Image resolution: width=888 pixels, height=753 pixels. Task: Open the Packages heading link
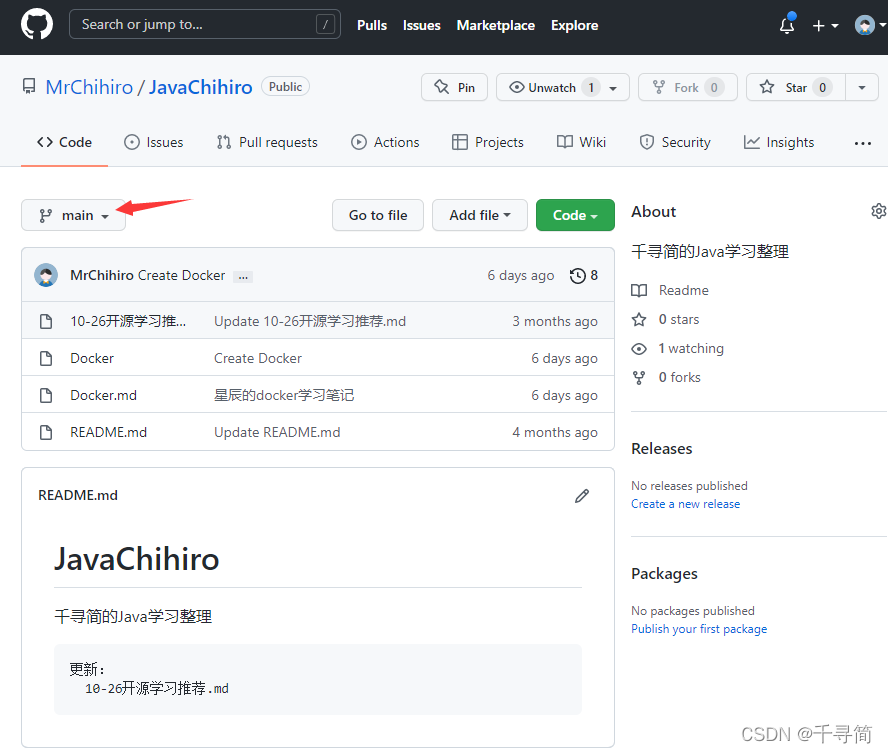click(664, 574)
